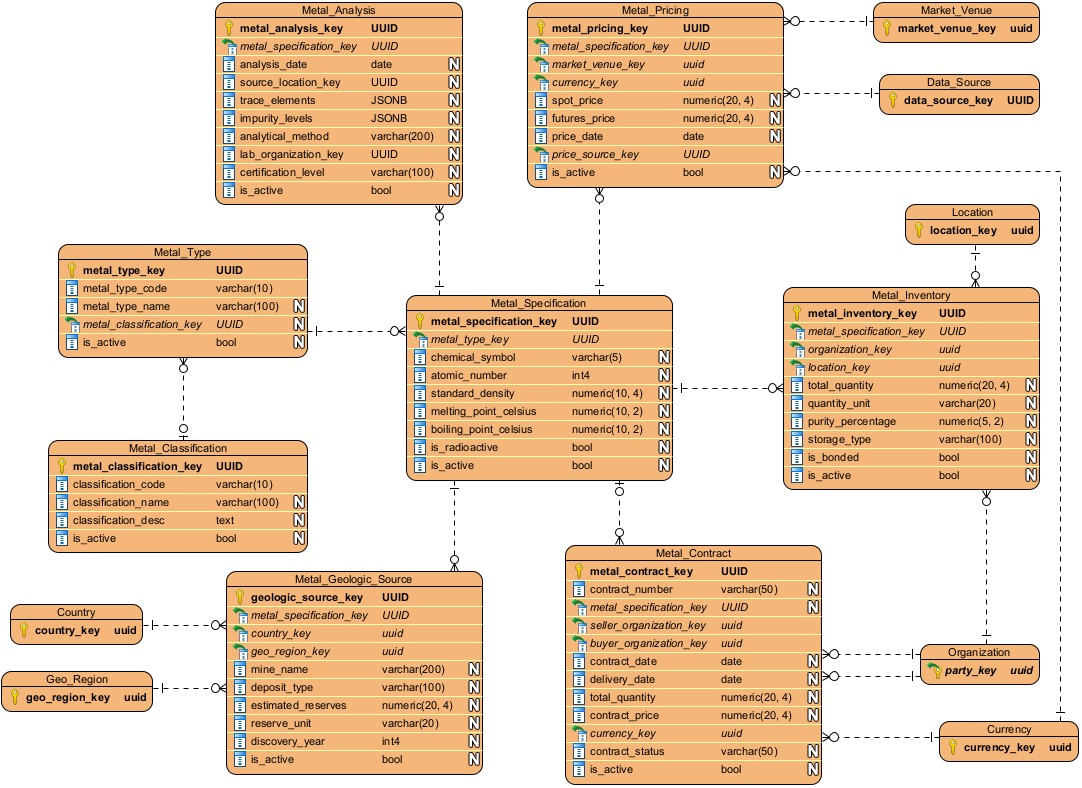Click the key icon next to party_key

(933, 670)
